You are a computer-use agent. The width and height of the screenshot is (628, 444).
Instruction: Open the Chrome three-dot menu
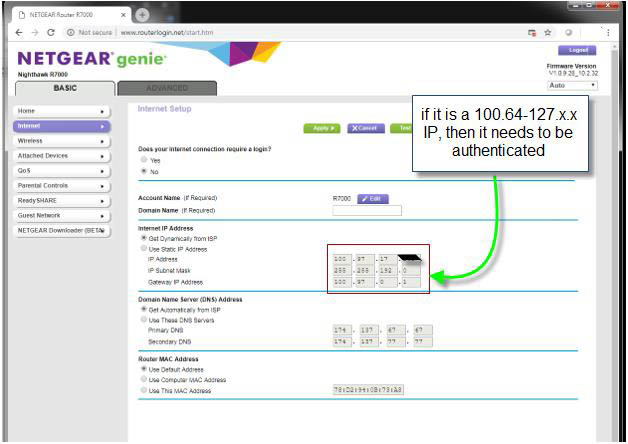point(608,32)
